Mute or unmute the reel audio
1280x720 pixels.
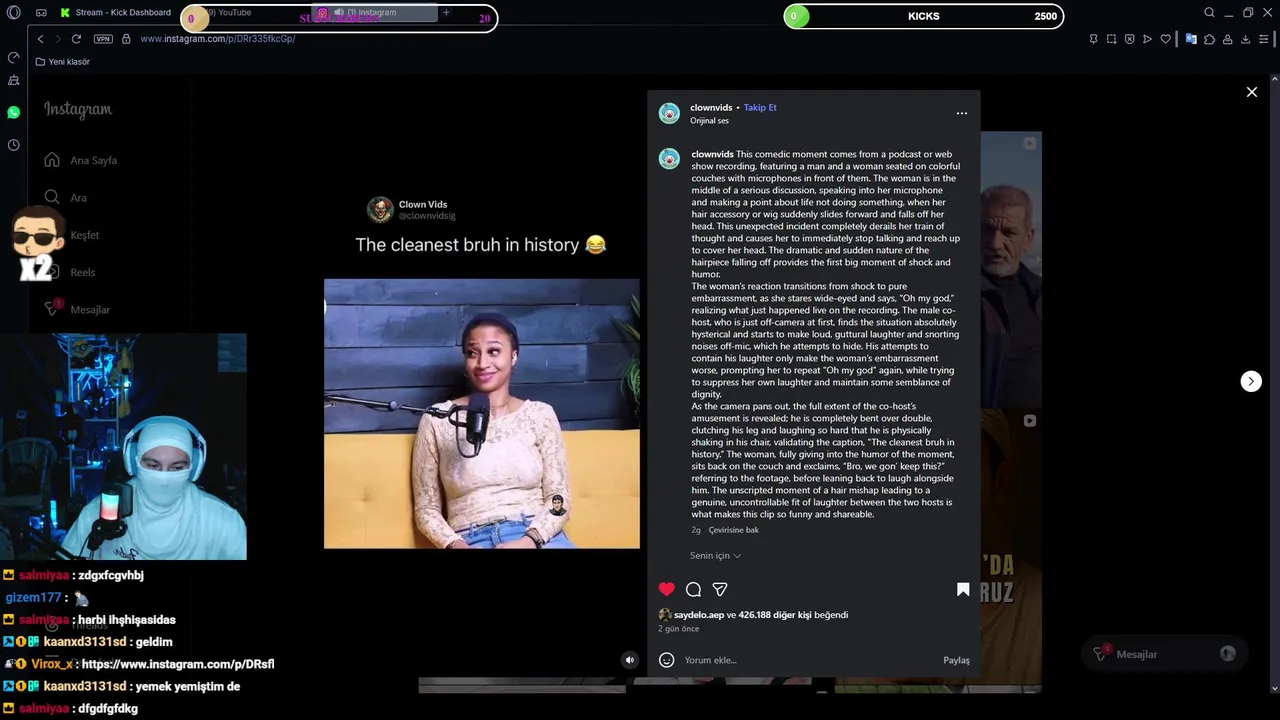(x=629, y=660)
